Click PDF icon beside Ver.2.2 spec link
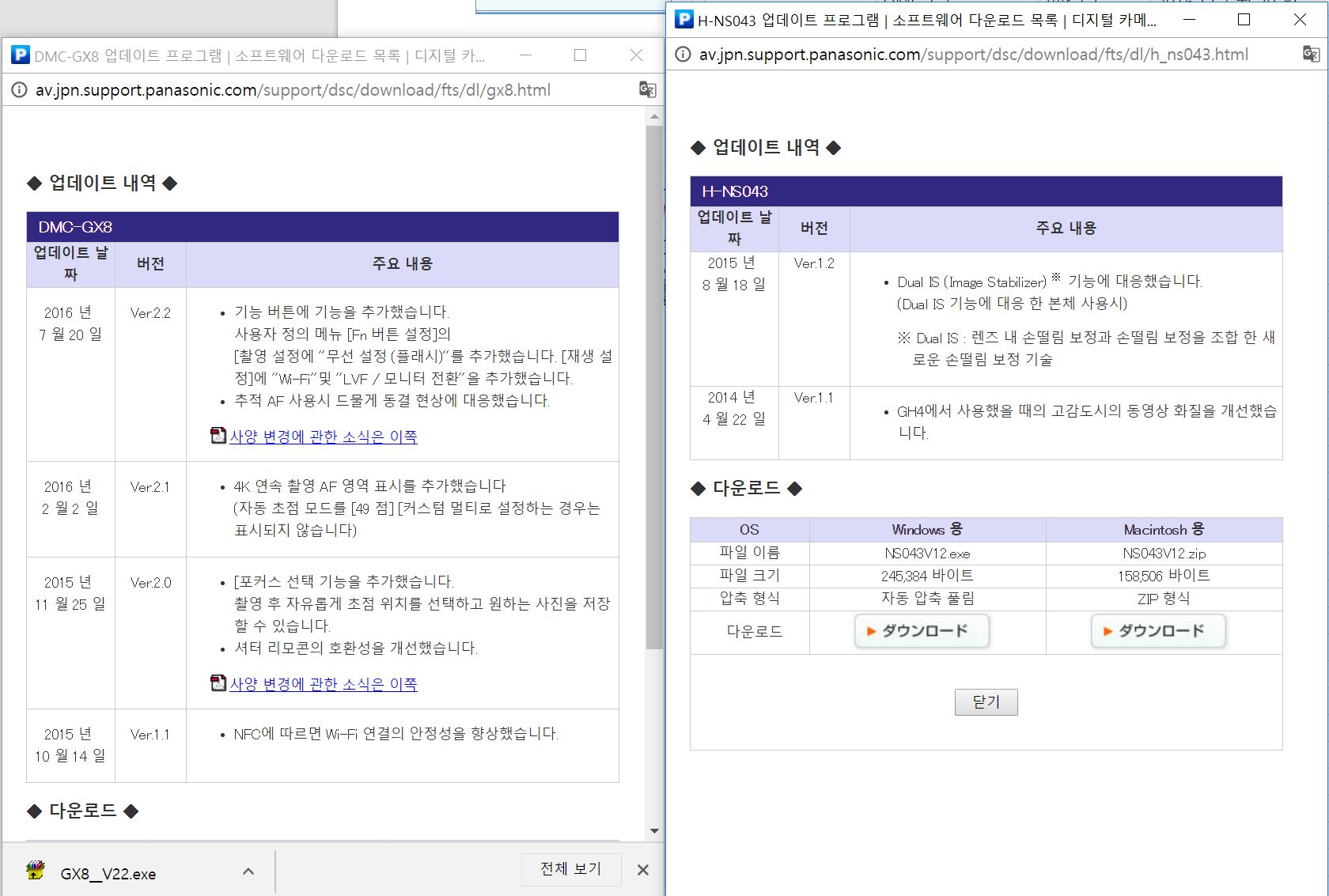 pyautogui.click(x=218, y=436)
